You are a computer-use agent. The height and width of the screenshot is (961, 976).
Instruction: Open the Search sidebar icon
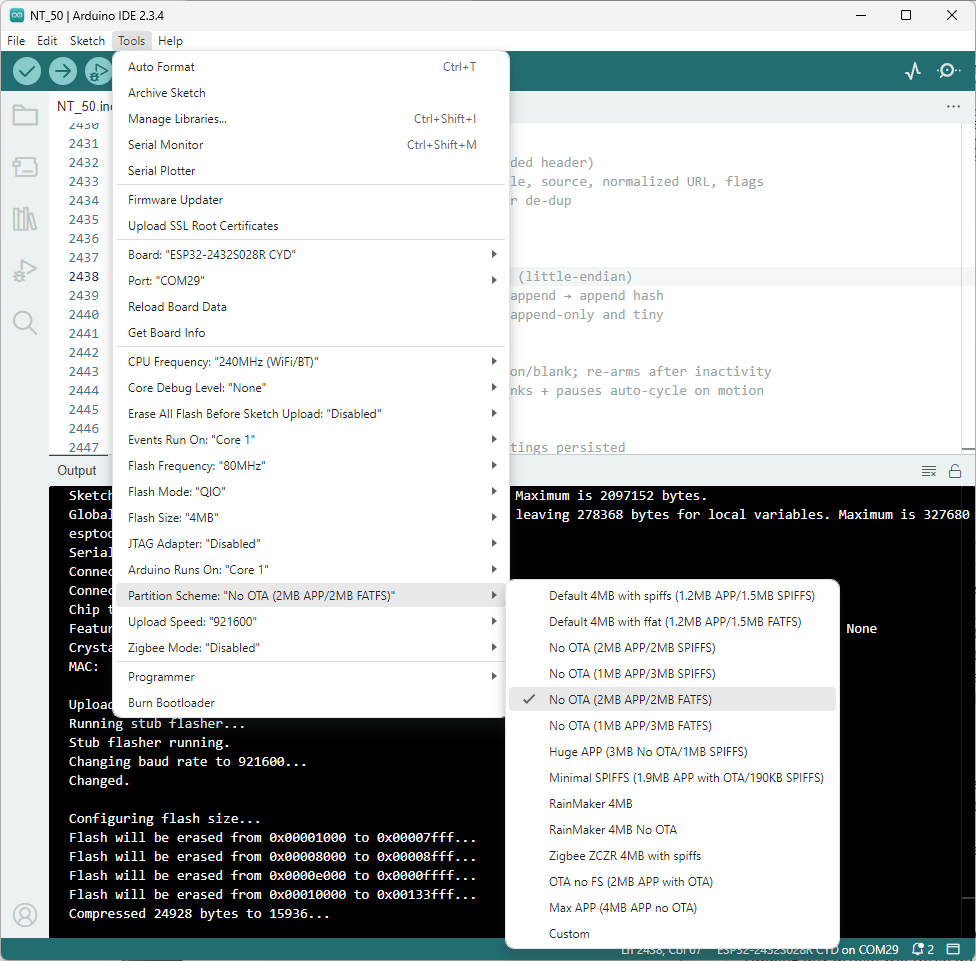pos(25,322)
